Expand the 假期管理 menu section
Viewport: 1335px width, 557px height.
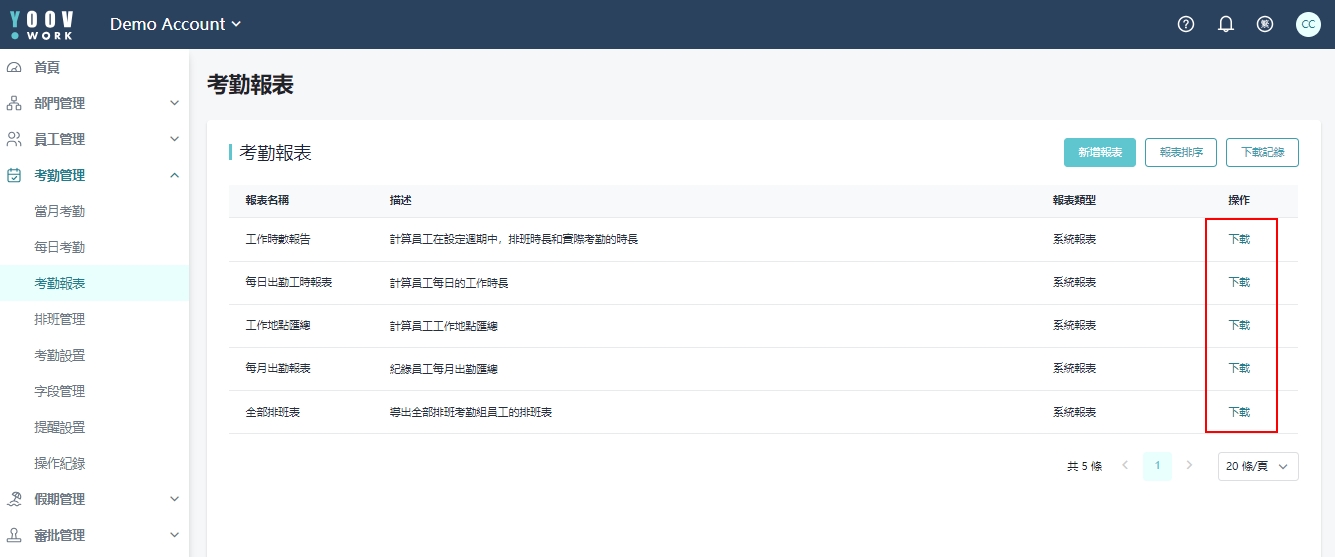174,499
